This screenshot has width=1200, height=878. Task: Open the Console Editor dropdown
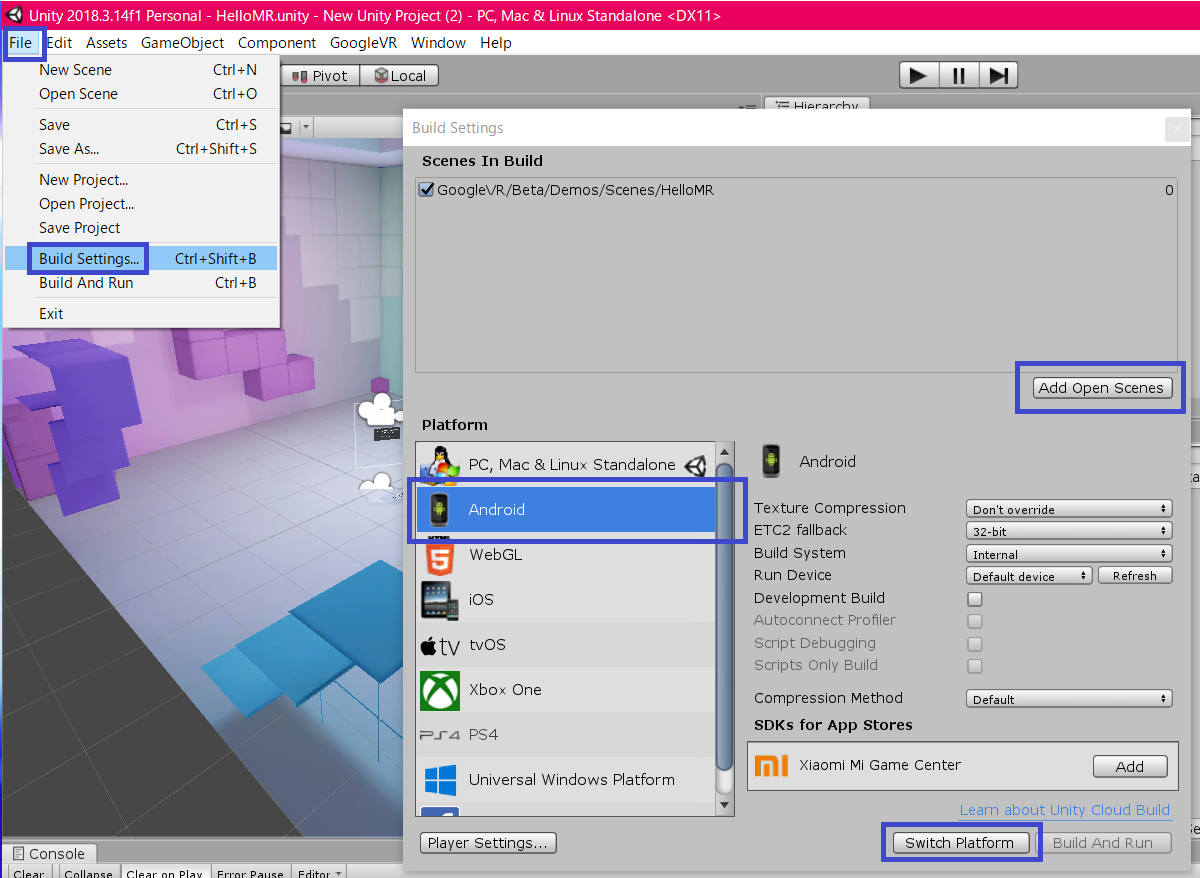click(x=320, y=873)
